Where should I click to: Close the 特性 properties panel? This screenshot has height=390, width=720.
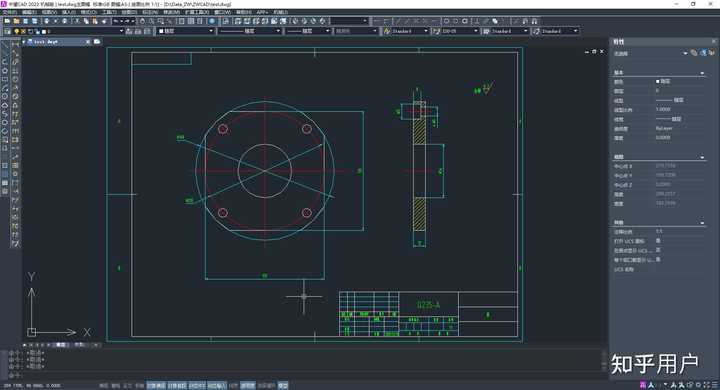[x=714, y=41]
